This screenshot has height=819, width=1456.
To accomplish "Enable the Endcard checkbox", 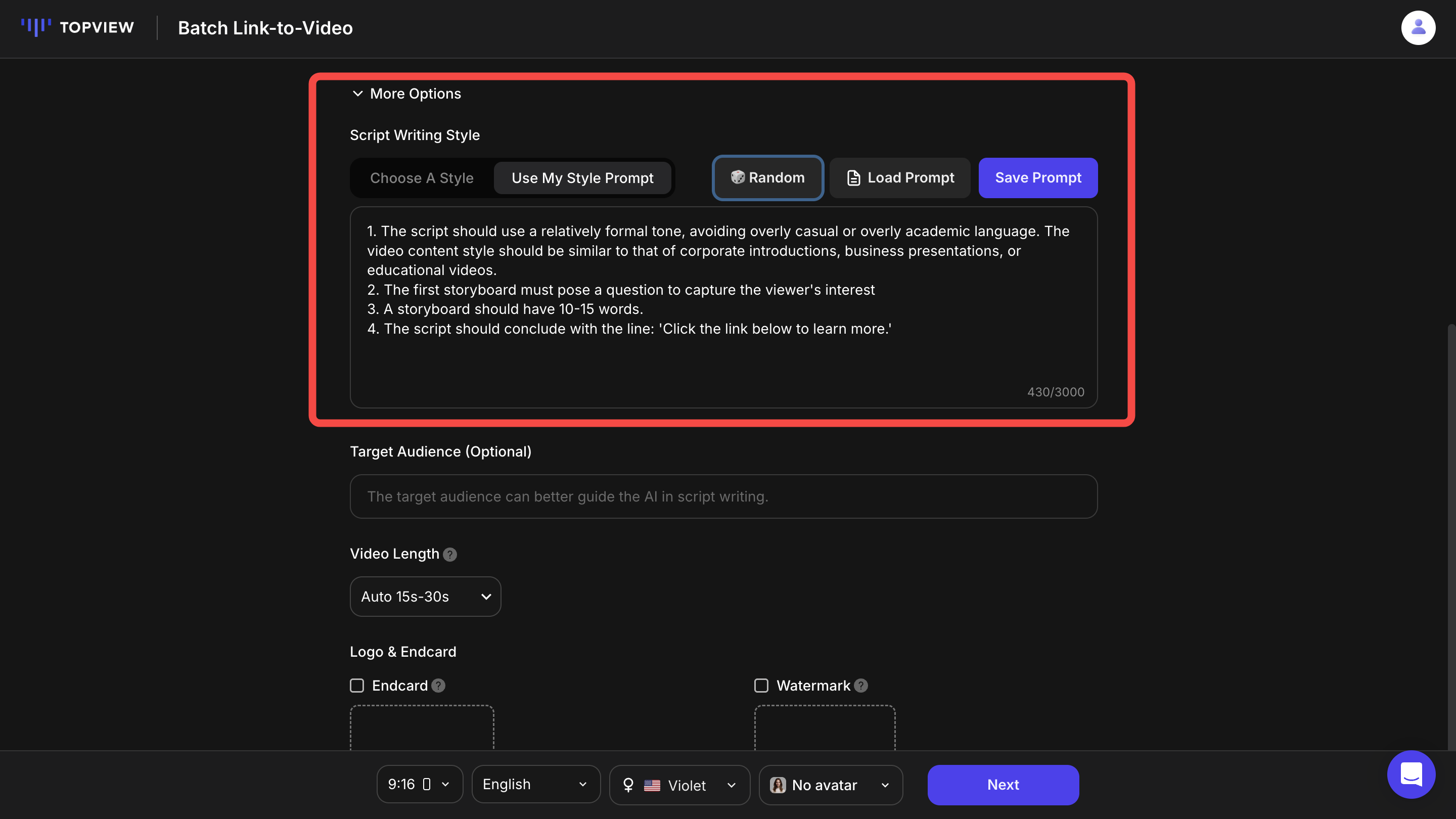I will tap(356, 686).
